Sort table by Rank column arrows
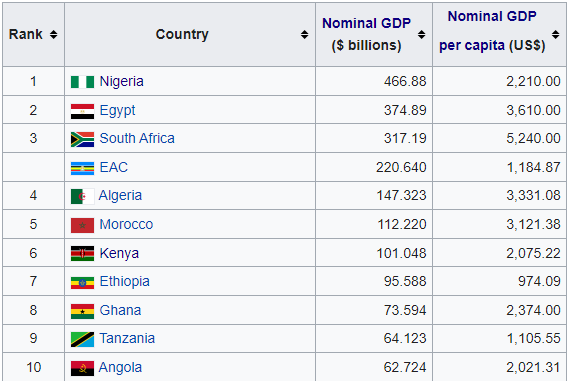573x381 pixels. click(x=54, y=34)
